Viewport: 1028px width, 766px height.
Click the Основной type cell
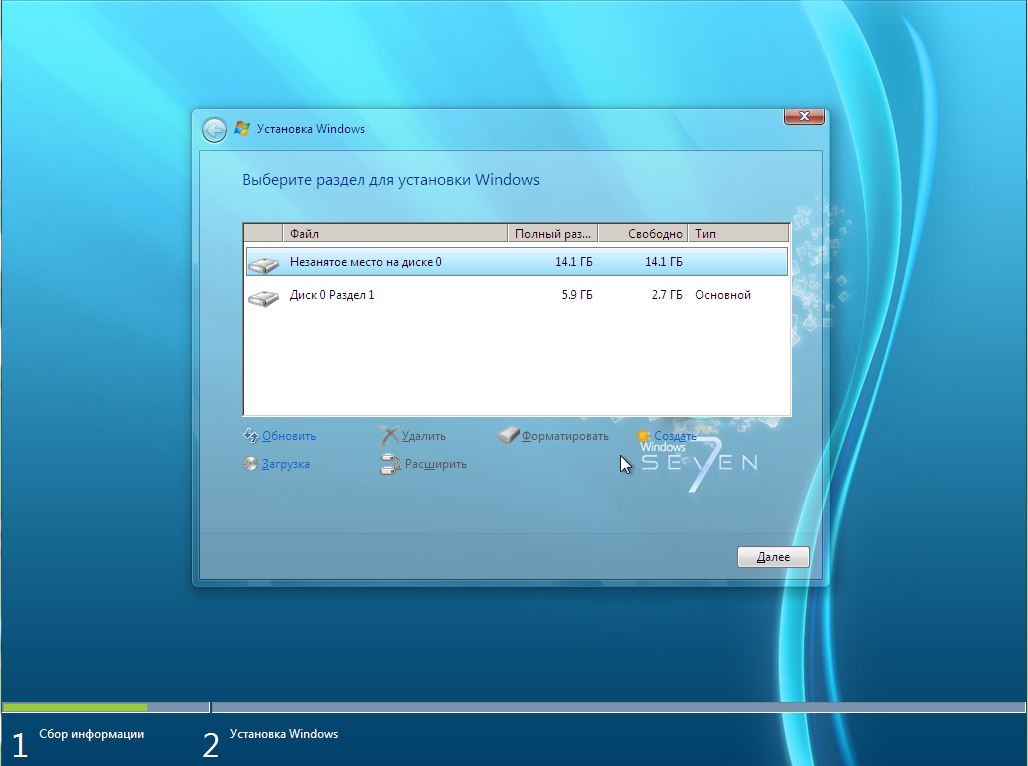point(722,295)
